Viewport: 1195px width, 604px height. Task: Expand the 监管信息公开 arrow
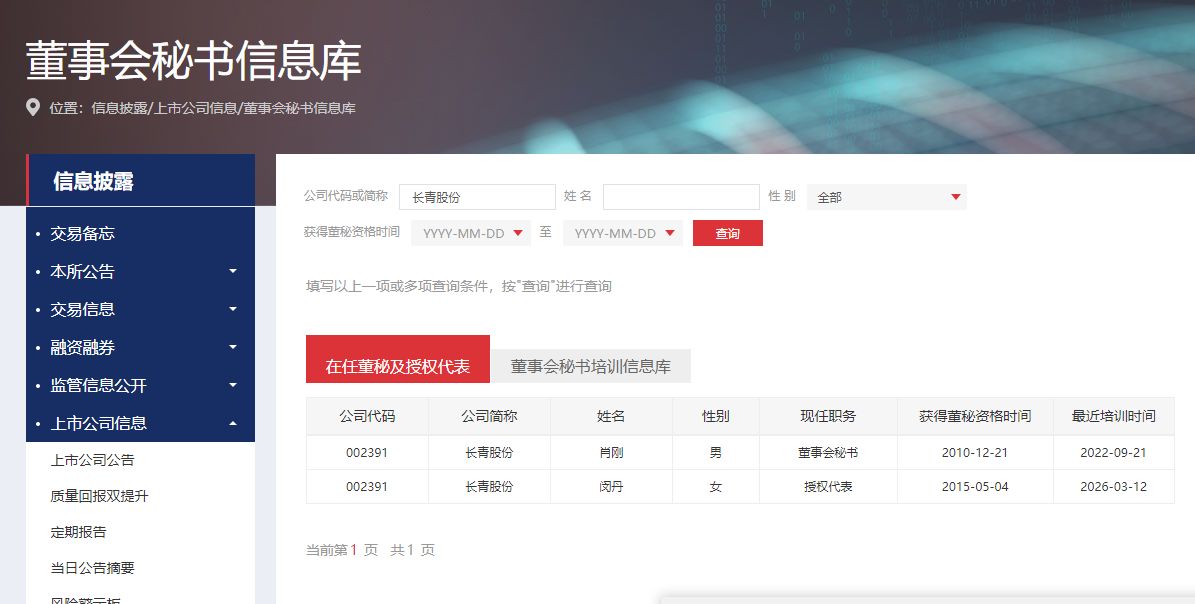tap(232, 385)
